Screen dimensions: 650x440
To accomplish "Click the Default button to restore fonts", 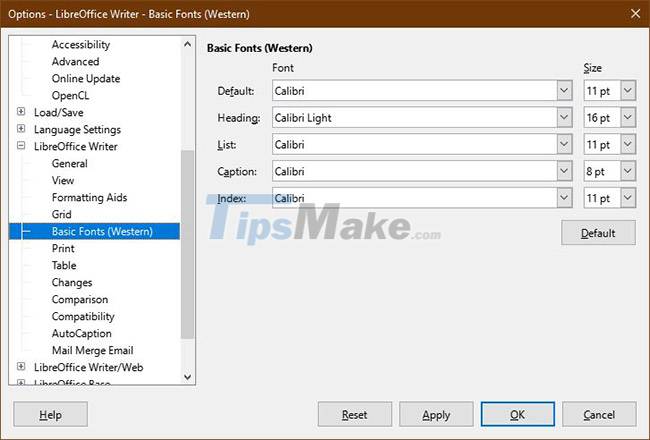I will pyautogui.click(x=598, y=233).
